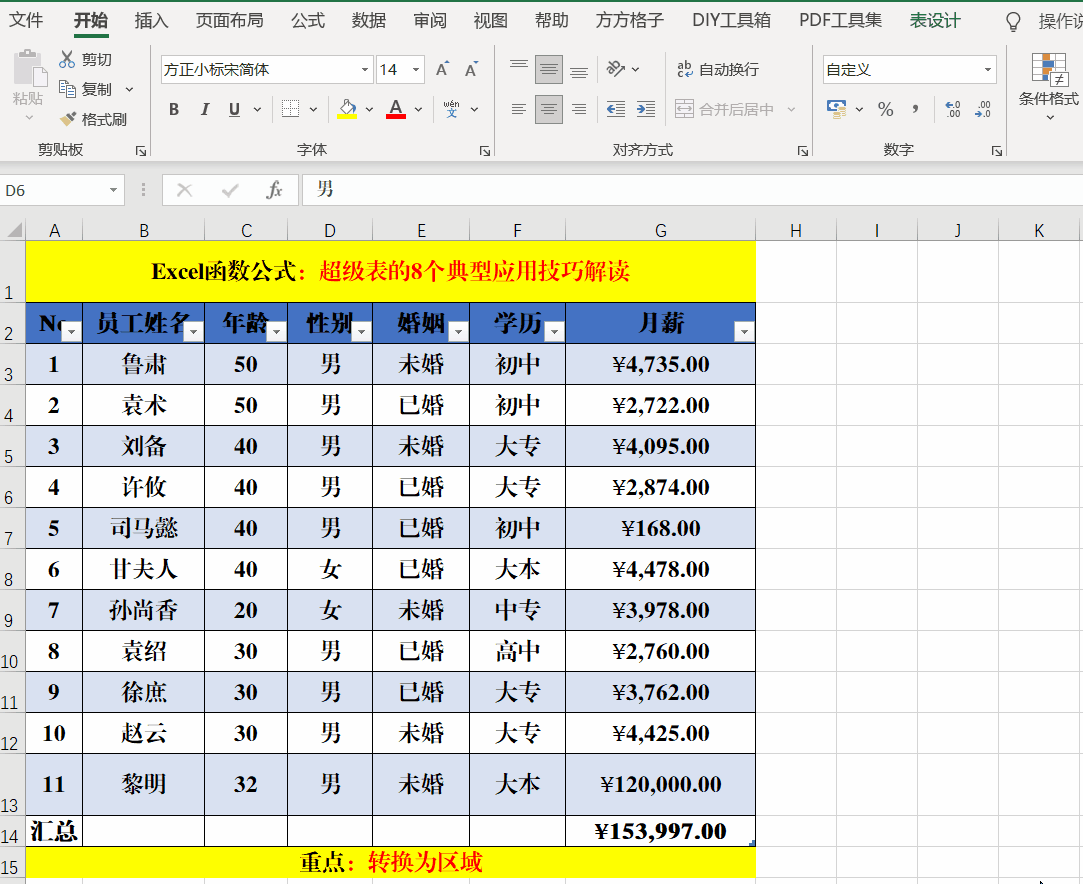Align text left

[519, 109]
